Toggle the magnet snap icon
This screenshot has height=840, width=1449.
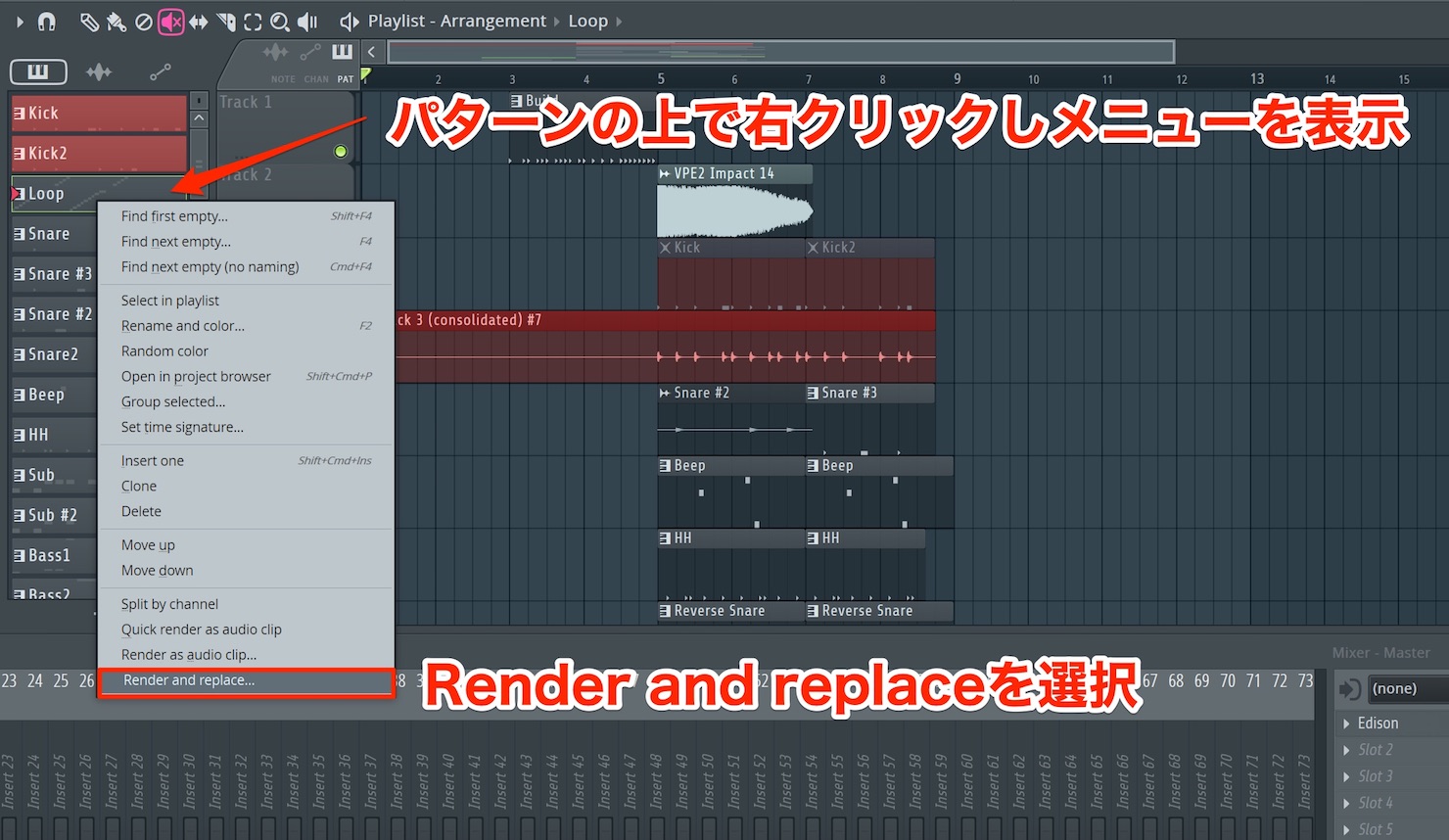click(46, 21)
